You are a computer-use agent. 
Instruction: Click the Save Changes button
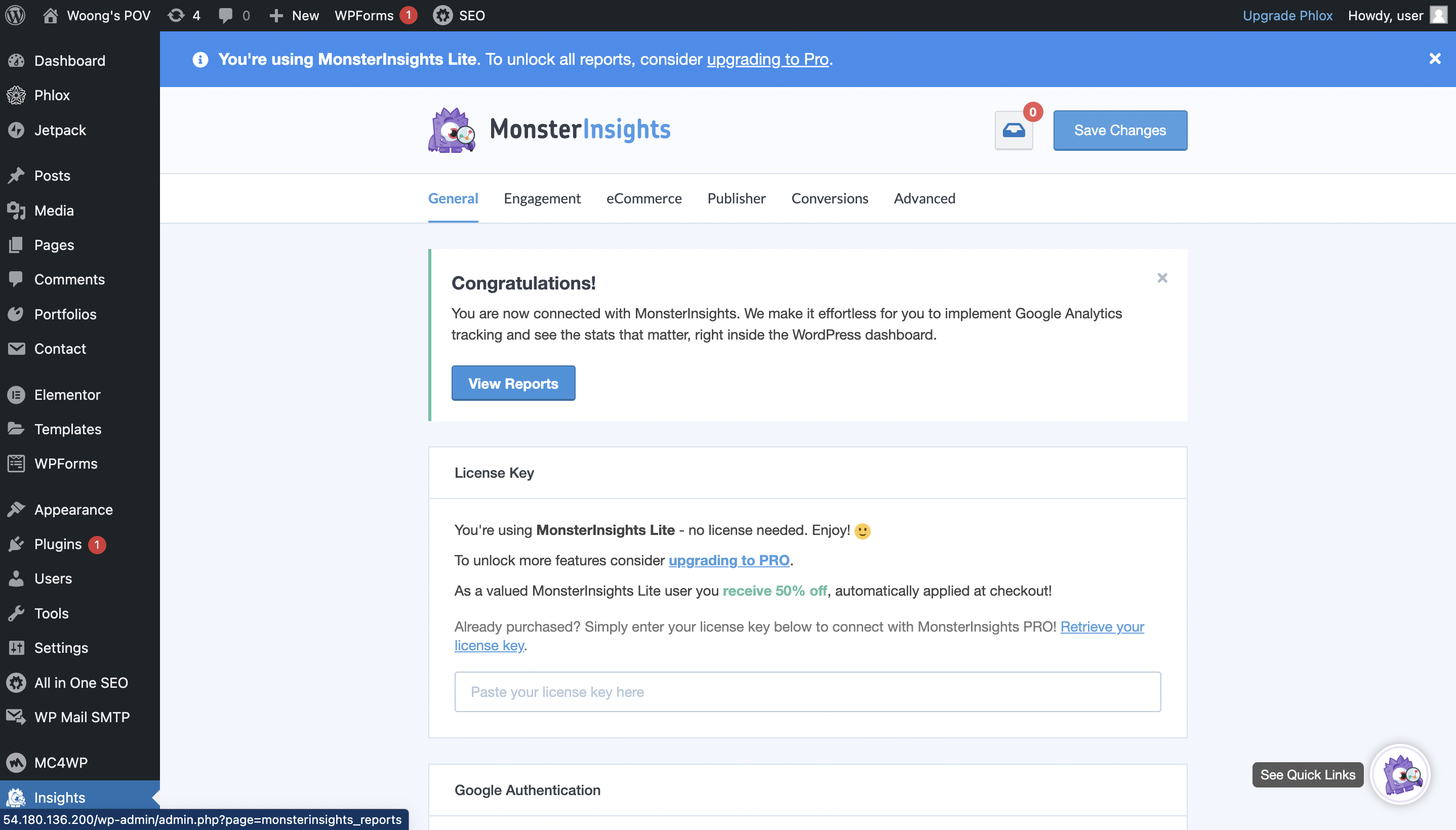point(1120,131)
